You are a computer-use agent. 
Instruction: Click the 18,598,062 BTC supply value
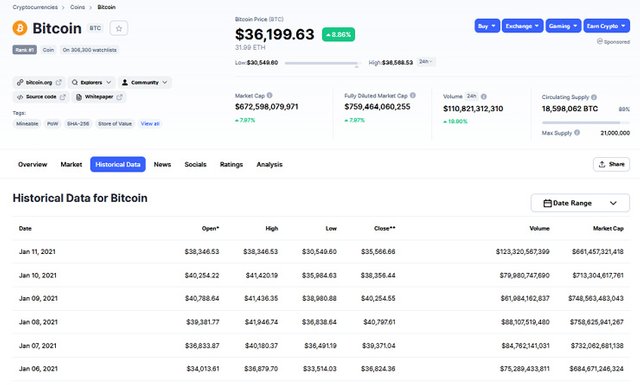[570, 109]
